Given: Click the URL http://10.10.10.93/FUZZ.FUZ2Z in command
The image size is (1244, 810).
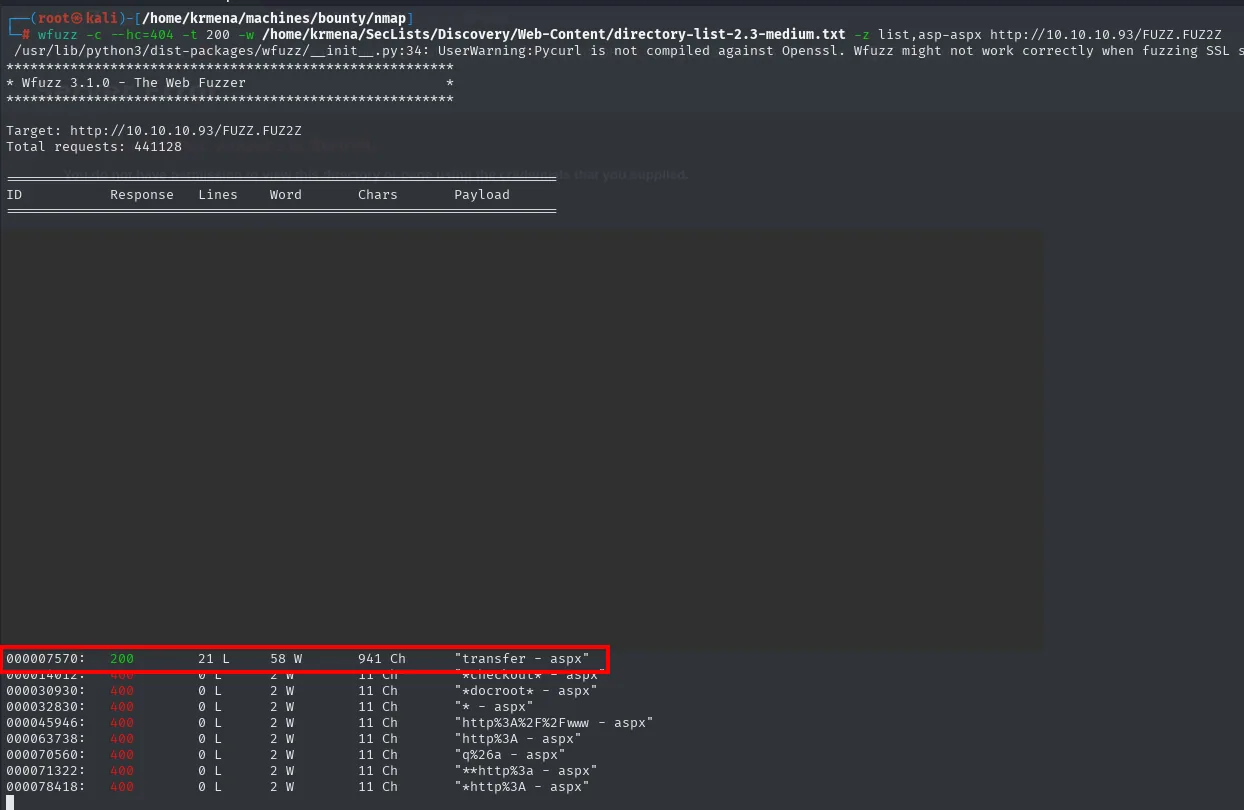Looking at the screenshot, I should tap(1105, 34).
